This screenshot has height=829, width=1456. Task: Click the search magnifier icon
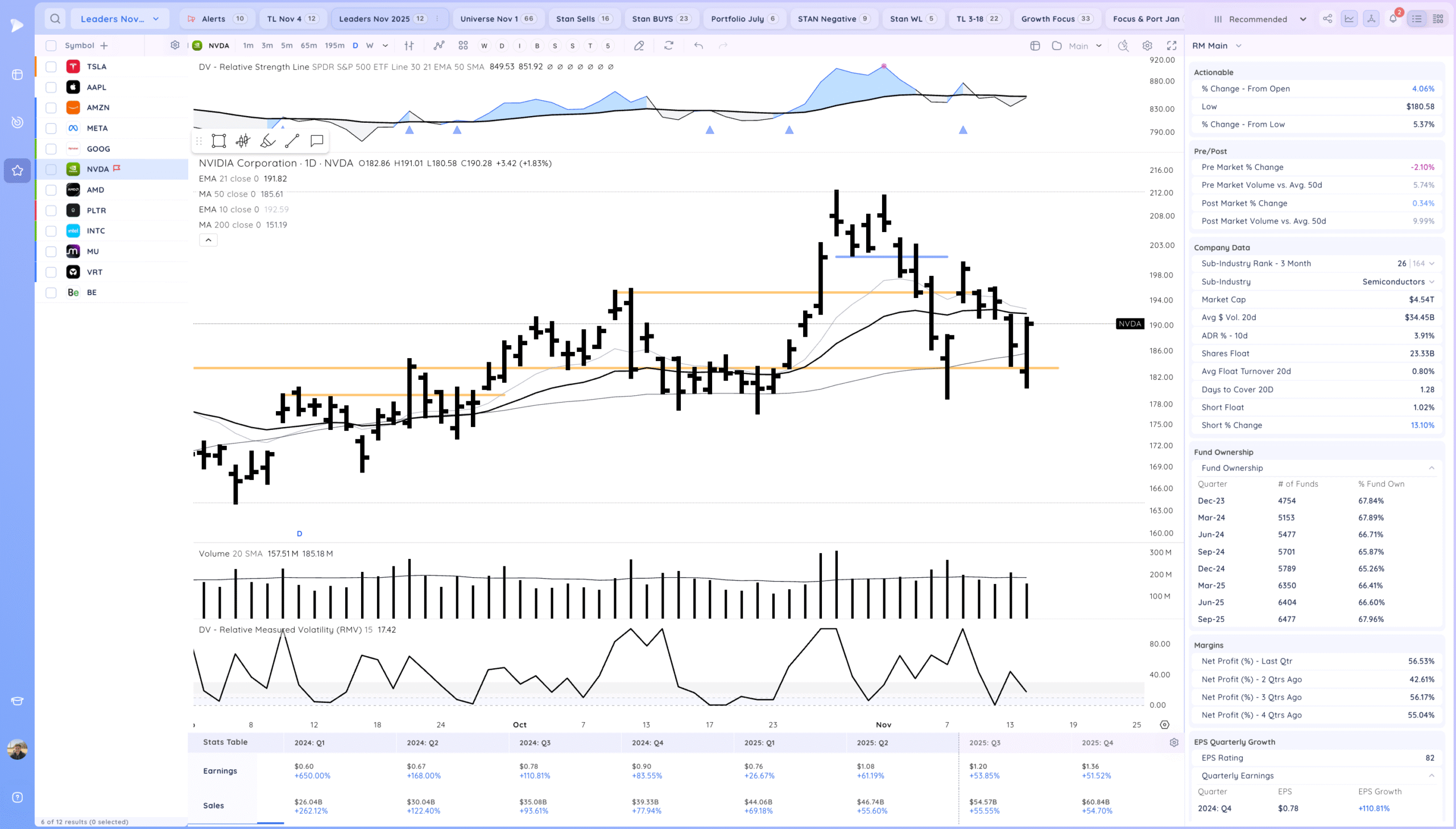click(55, 19)
